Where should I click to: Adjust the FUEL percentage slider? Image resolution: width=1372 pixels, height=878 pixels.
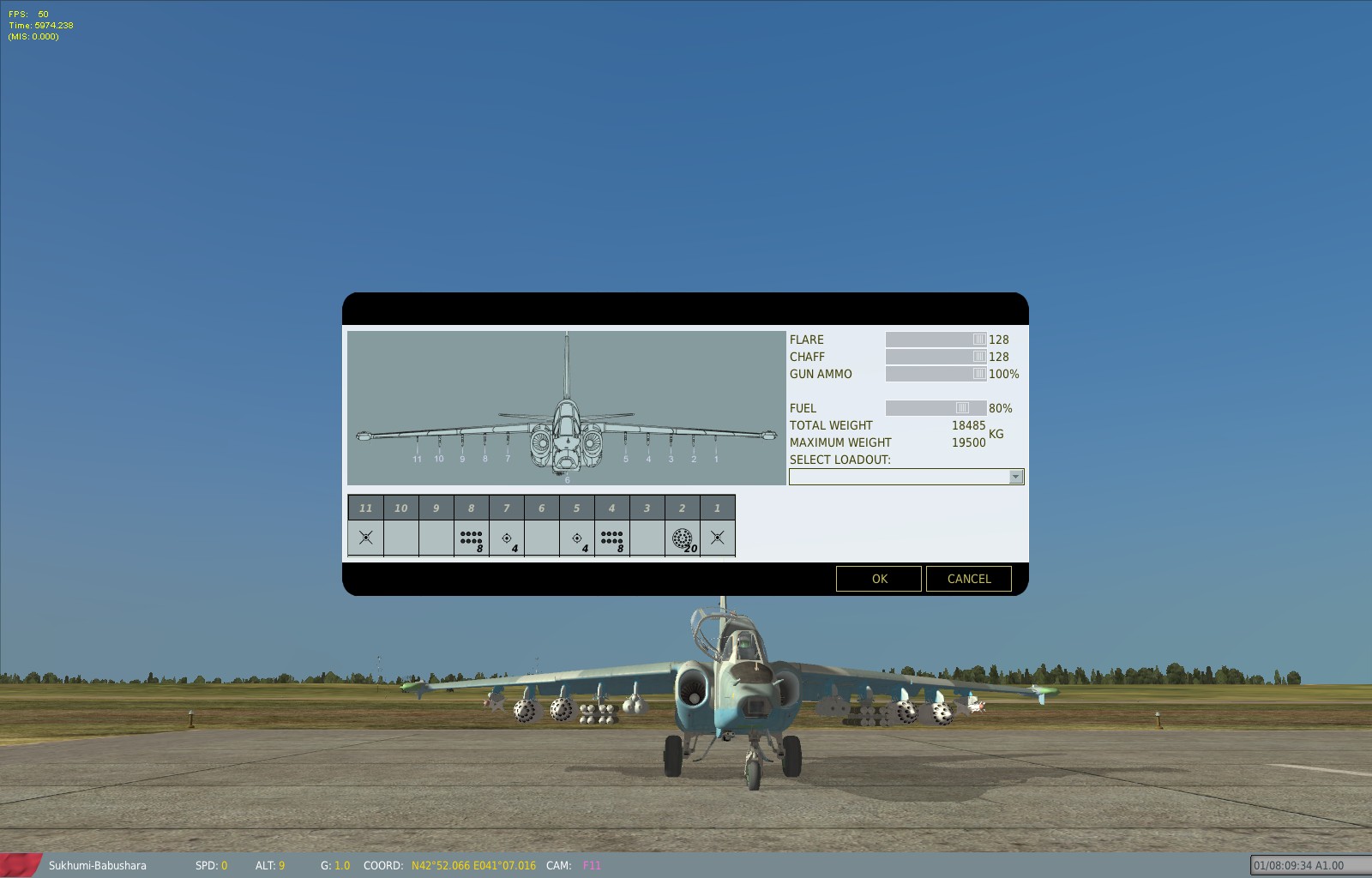pyautogui.click(x=936, y=408)
